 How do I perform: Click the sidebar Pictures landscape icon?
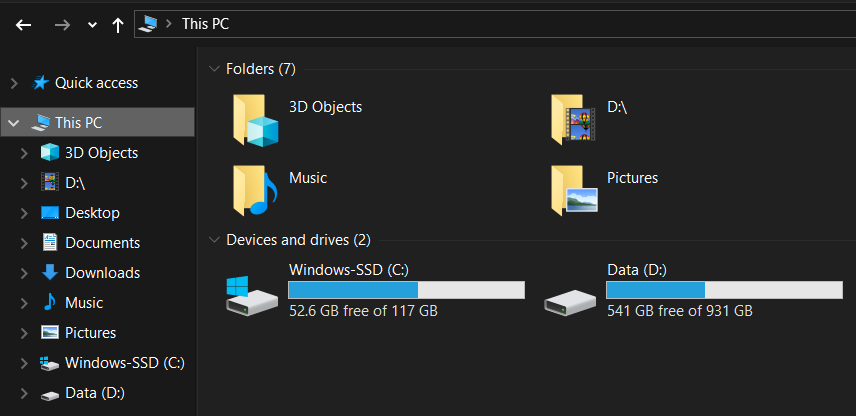click(x=50, y=332)
